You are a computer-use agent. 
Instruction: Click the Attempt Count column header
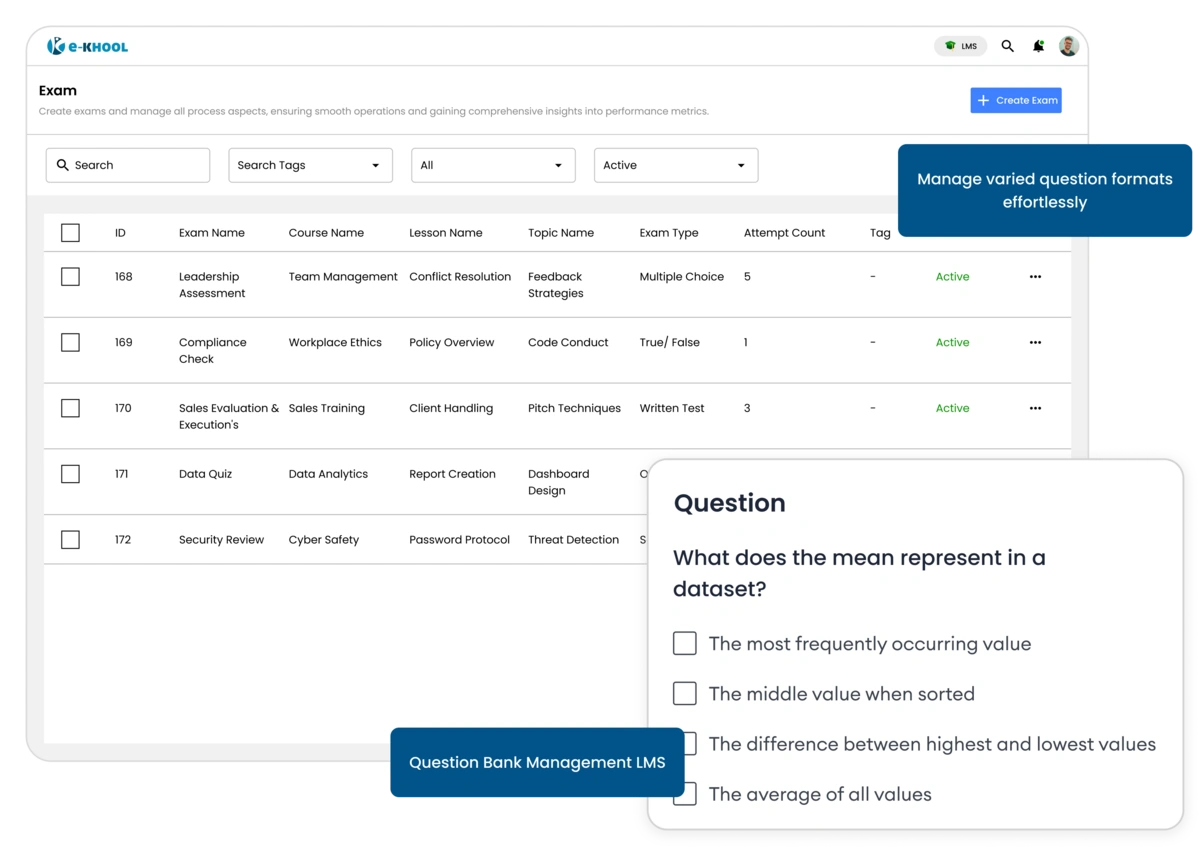click(x=784, y=232)
